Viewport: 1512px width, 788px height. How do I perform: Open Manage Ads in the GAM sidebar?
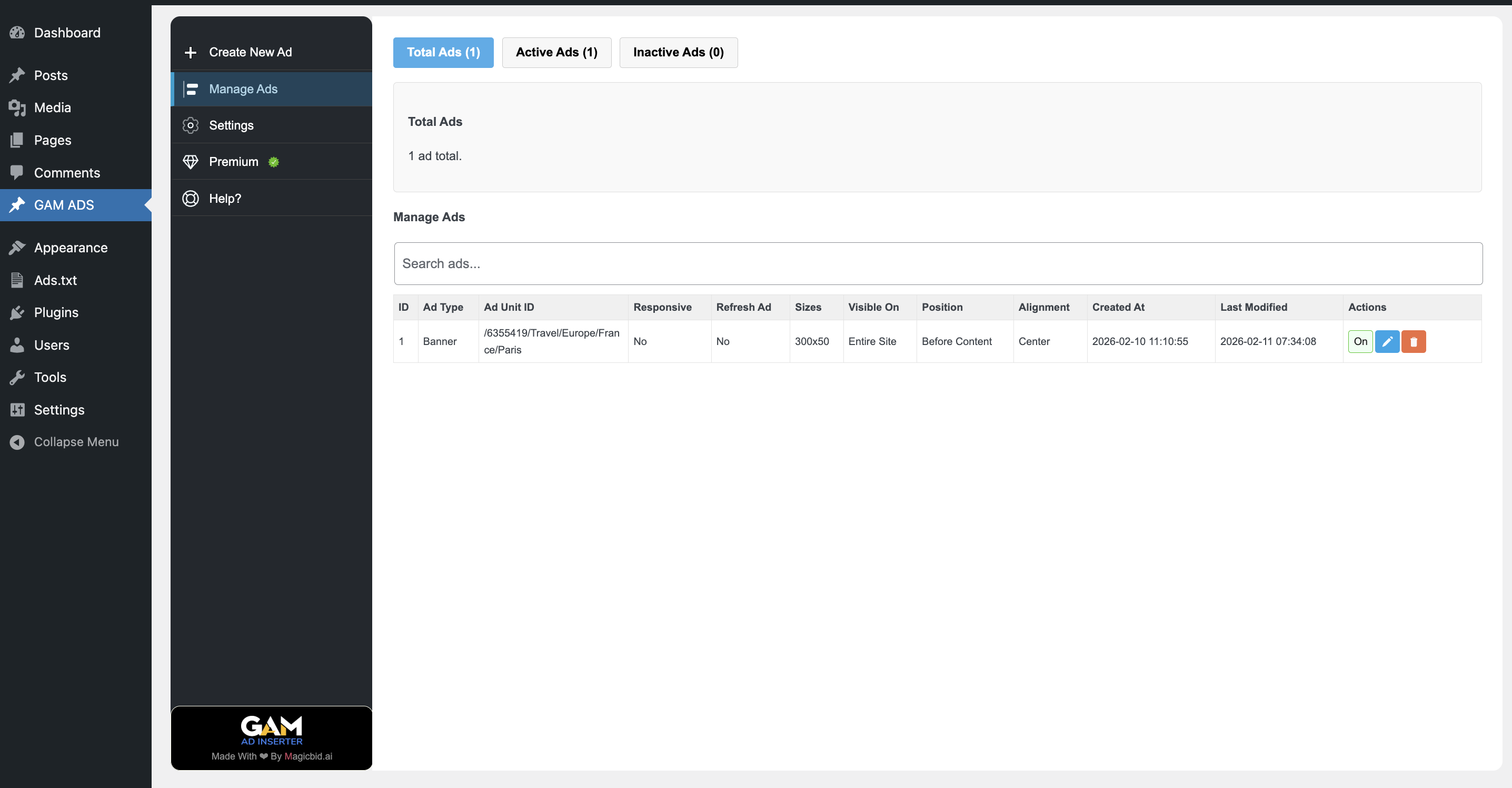coord(243,88)
